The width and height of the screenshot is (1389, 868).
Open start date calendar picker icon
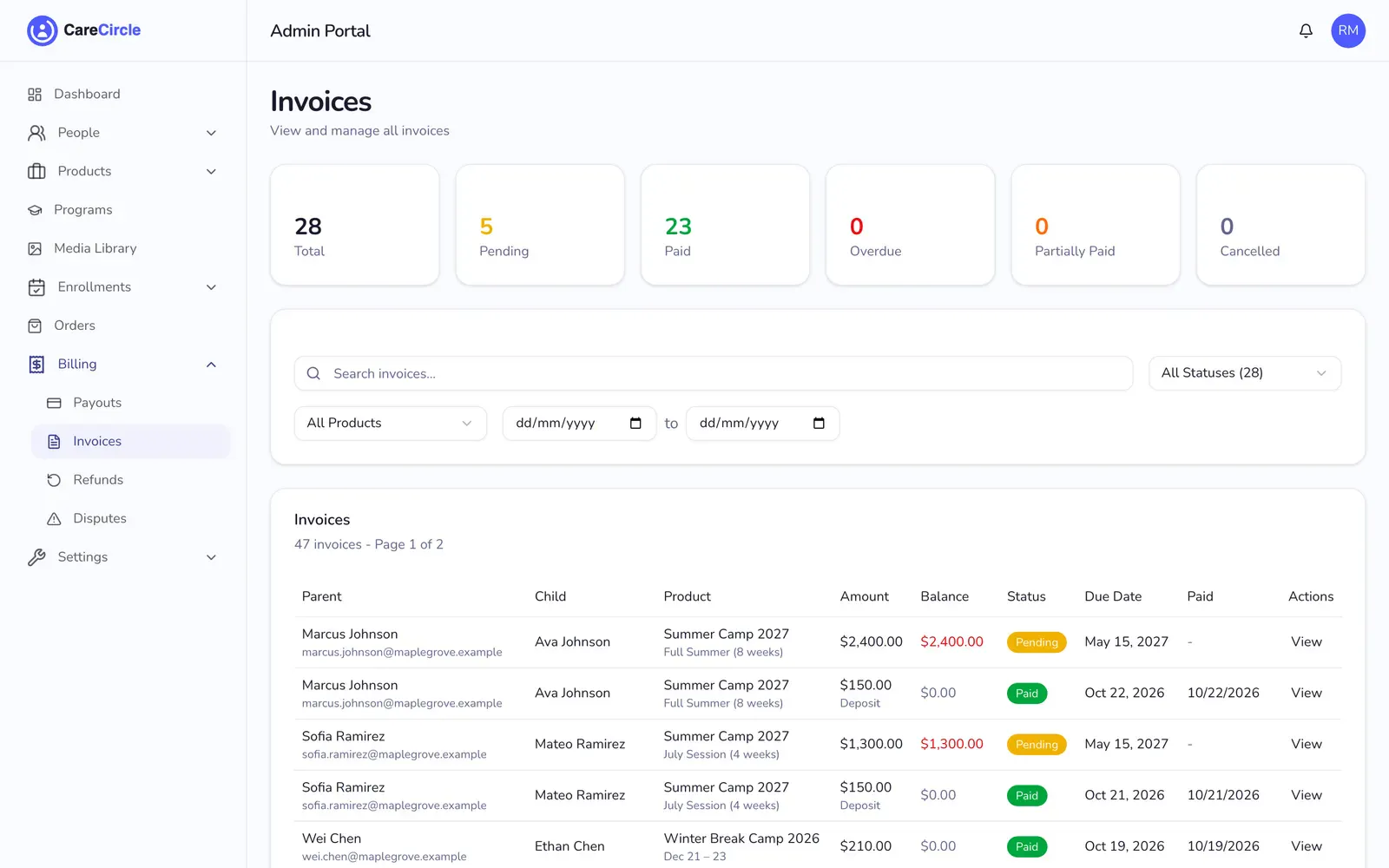635,423
